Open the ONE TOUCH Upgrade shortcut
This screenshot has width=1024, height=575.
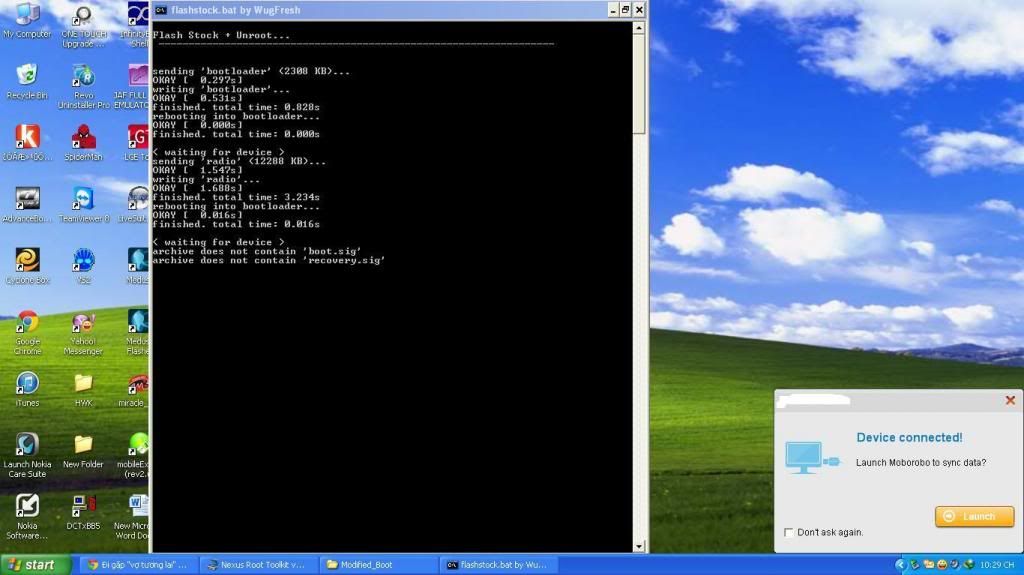click(x=83, y=26)
